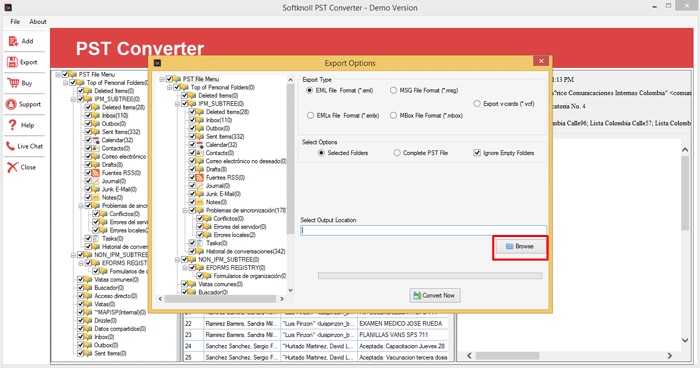Toggle Ignore Empty Folders checkbox
Image resolution: width=700 pixels, height=368 pixels.
[477, 153]
